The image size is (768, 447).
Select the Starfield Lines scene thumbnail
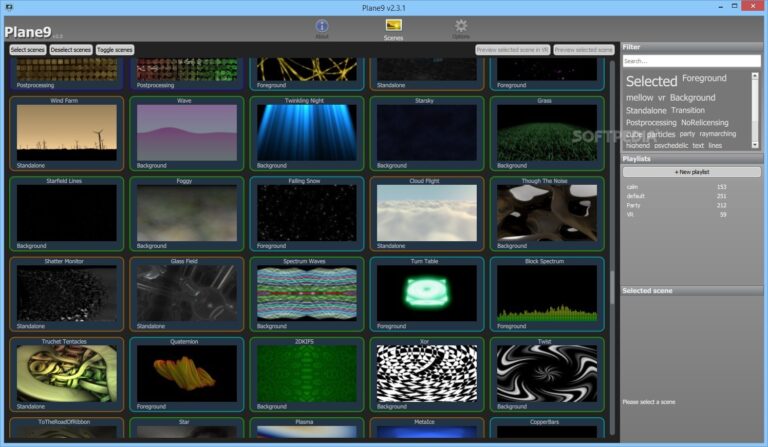tap(67, 213)
